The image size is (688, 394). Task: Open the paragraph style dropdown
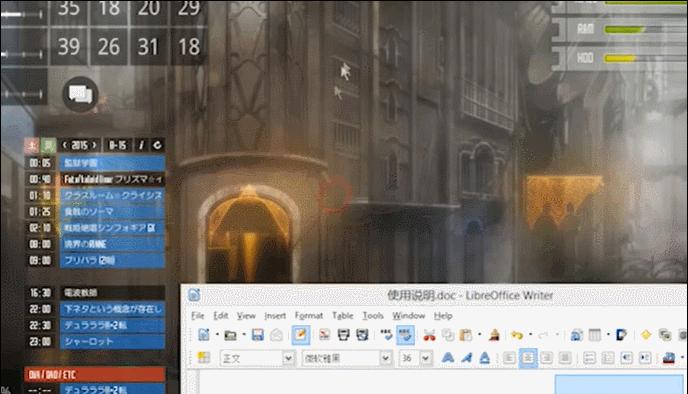tap(288, 358)
